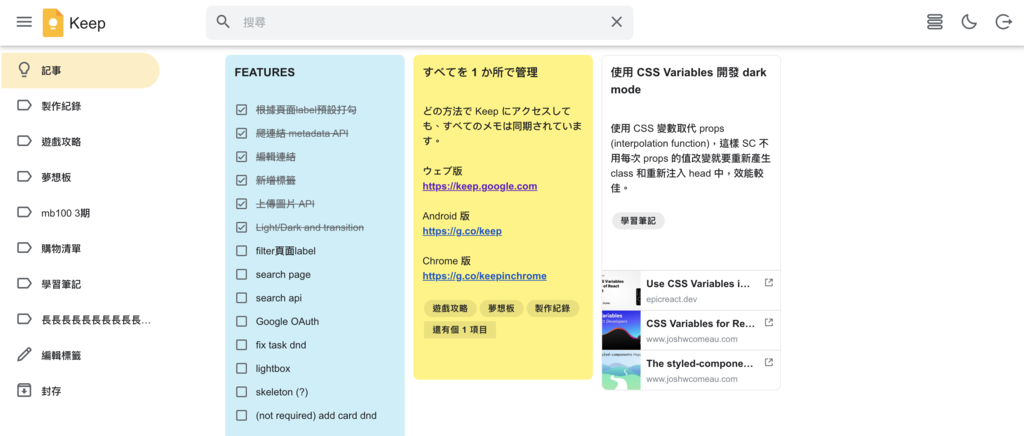This screenshot has width=1024, height=436.
Task: Check the filter頁面label task
Action: [x=242, y=251]
